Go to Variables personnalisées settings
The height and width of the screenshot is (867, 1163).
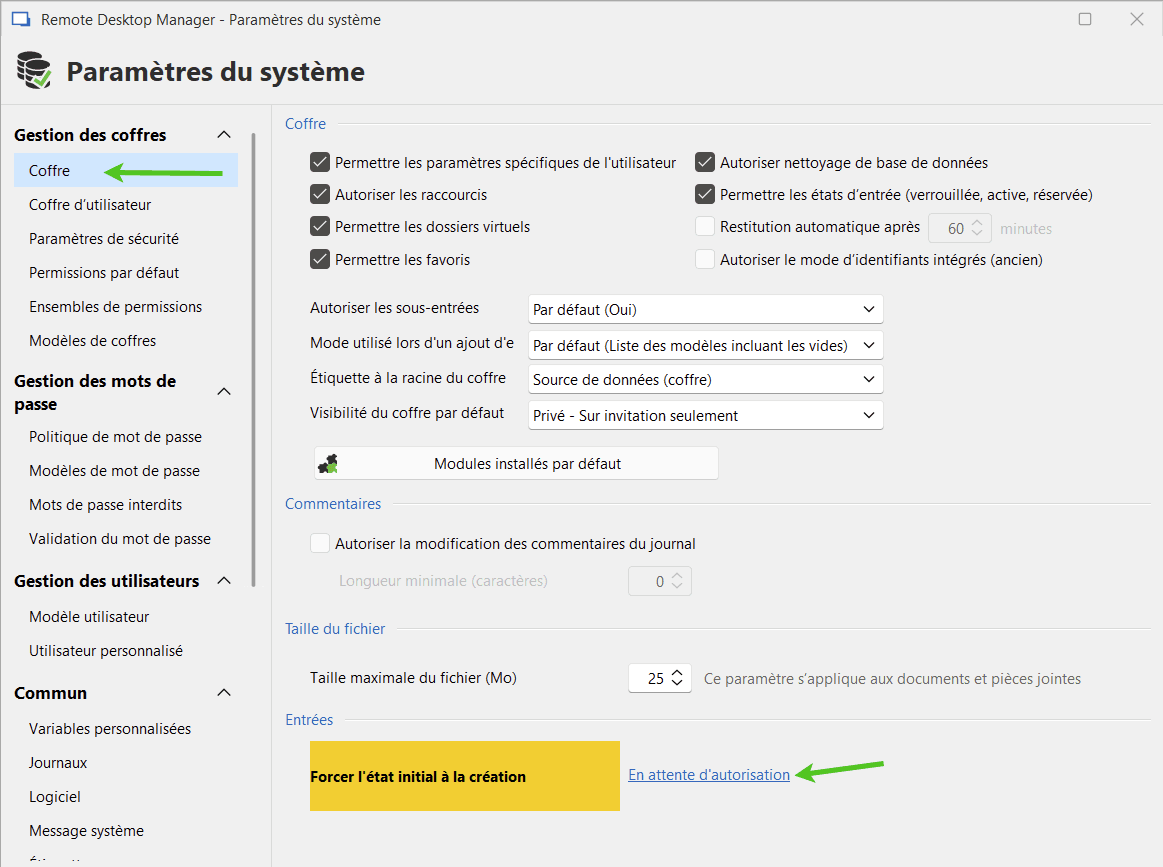[x=110, y=729]
